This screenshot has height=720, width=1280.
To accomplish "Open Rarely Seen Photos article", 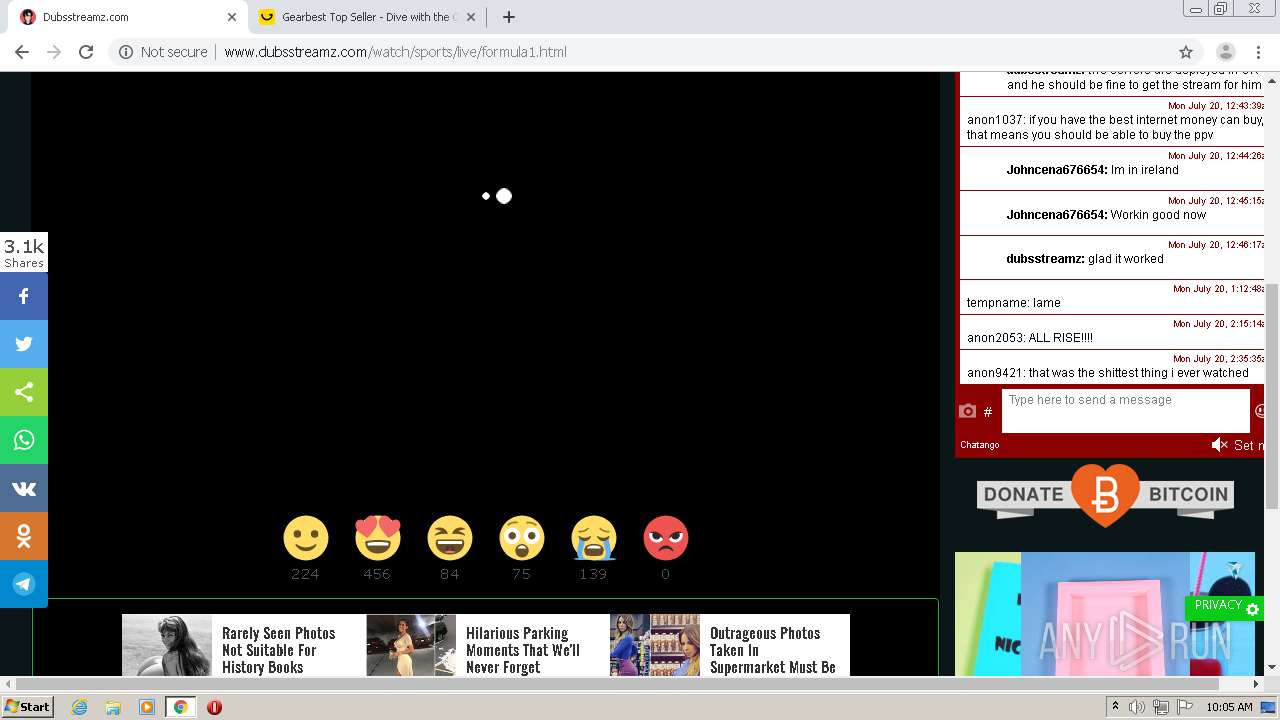I will [x=279, y=650].
